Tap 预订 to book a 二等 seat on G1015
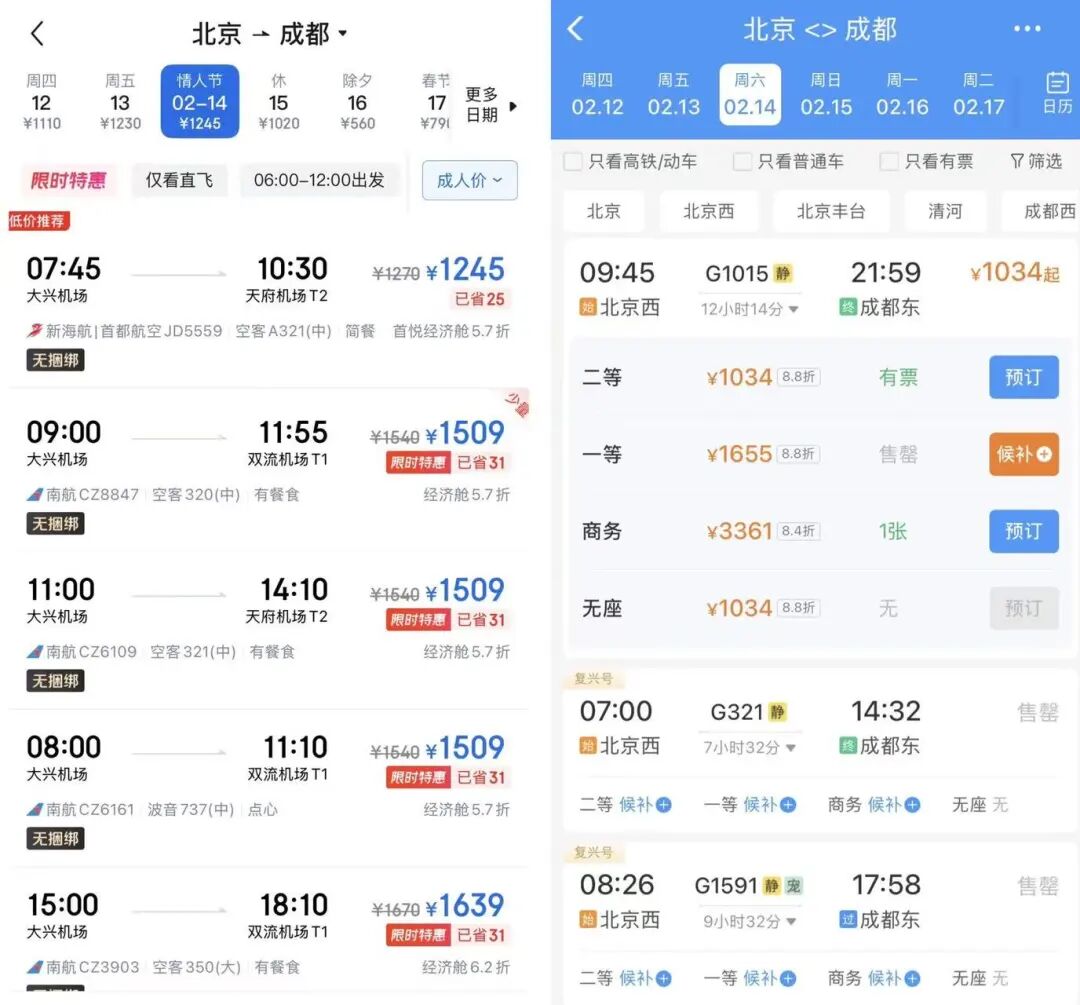The height and width of the screenshot is (1005, 1080). [1023, 377]
